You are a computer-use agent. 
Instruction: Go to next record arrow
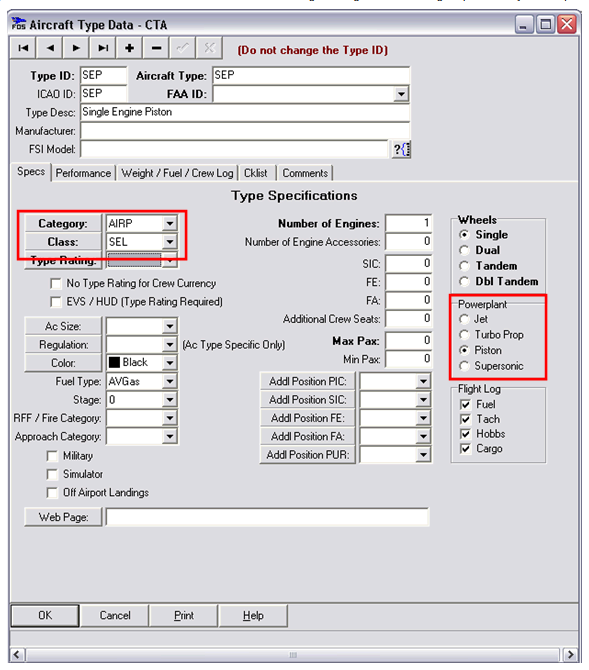76,48
